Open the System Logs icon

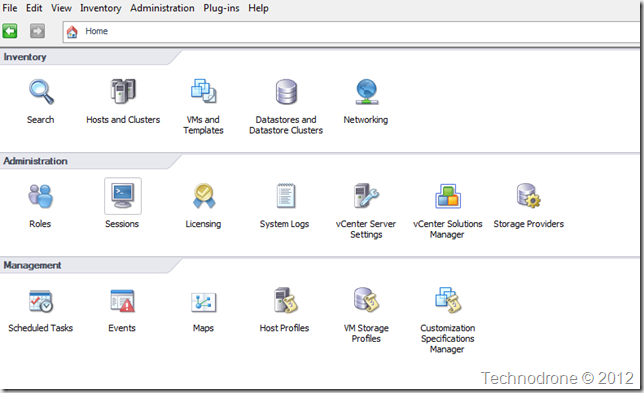point(285,195)
